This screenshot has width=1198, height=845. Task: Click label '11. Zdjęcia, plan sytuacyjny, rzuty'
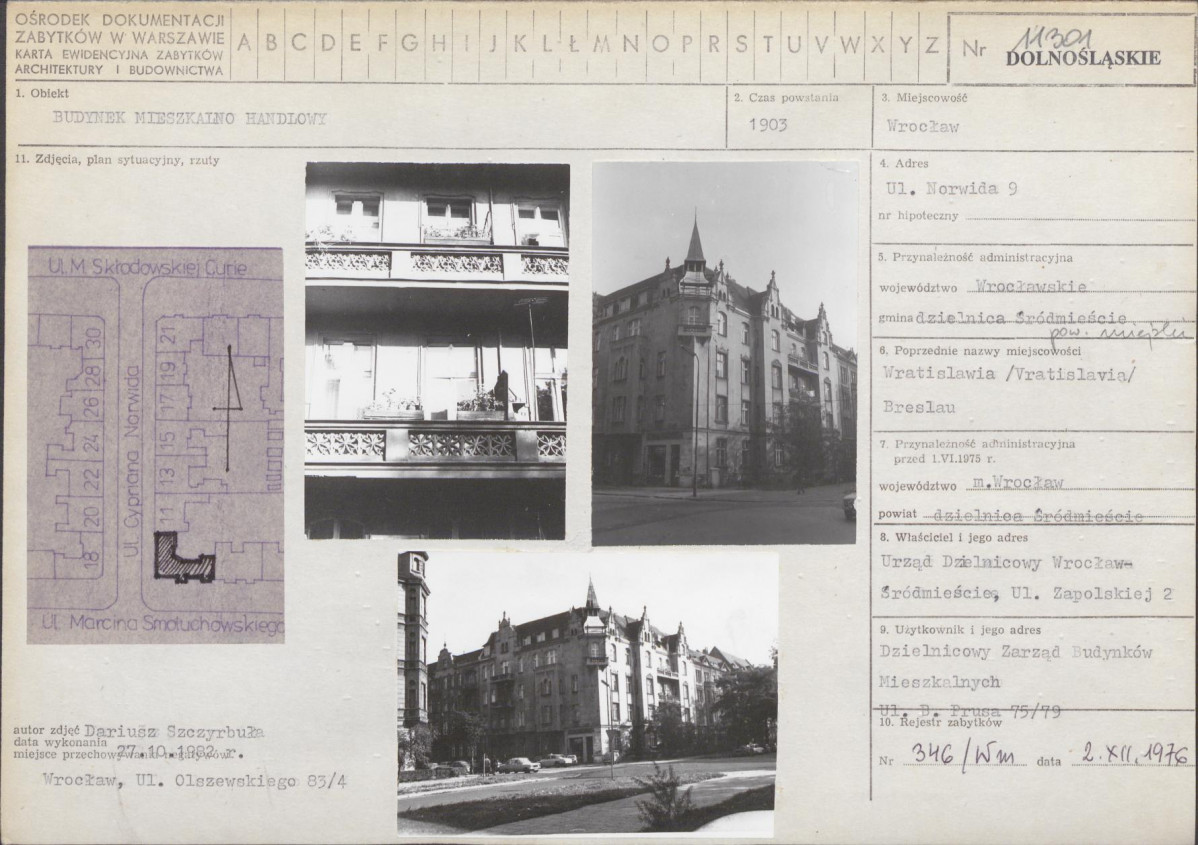point(117,160)
